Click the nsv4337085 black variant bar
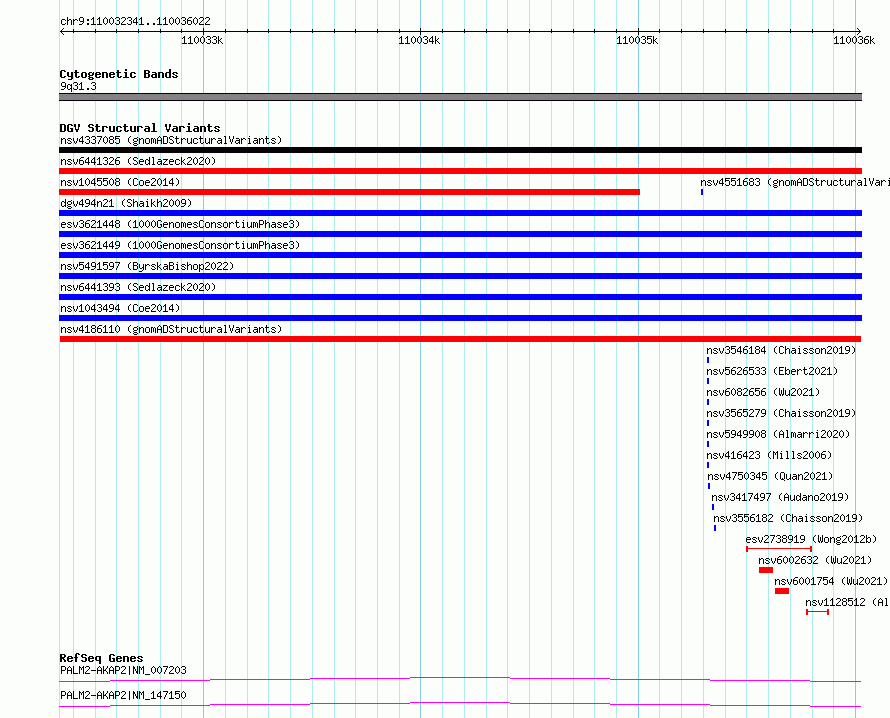The width and height of the screenshot is (890, 718). point(460,150)
